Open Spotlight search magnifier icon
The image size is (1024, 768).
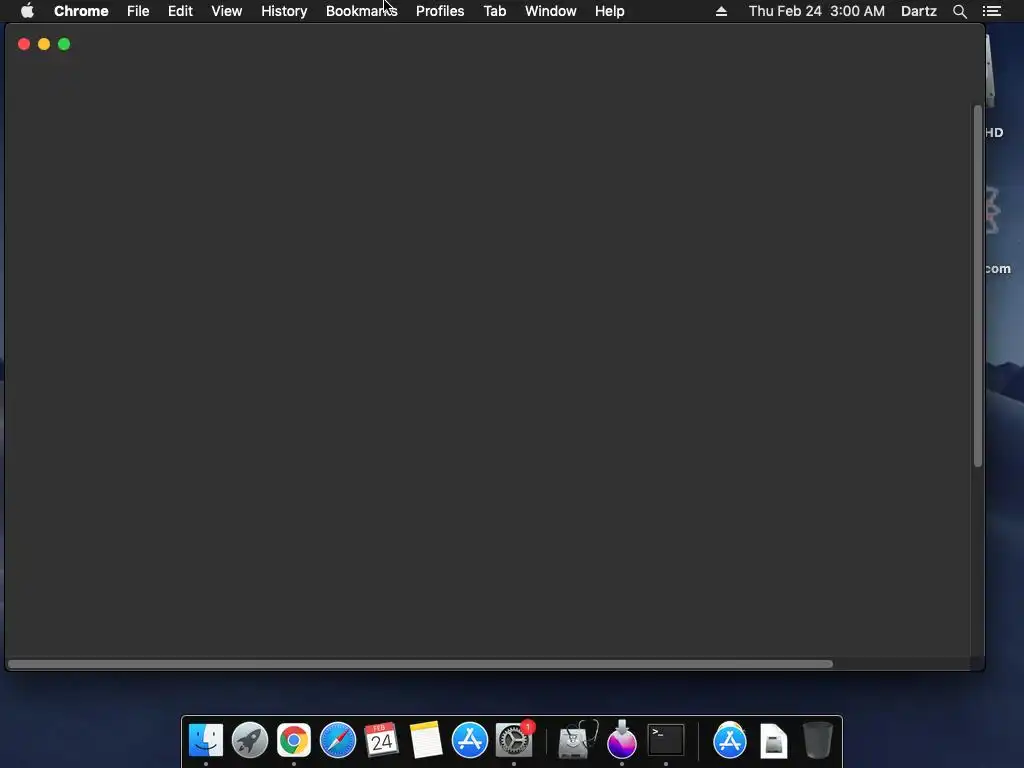[x=959, y=11]
